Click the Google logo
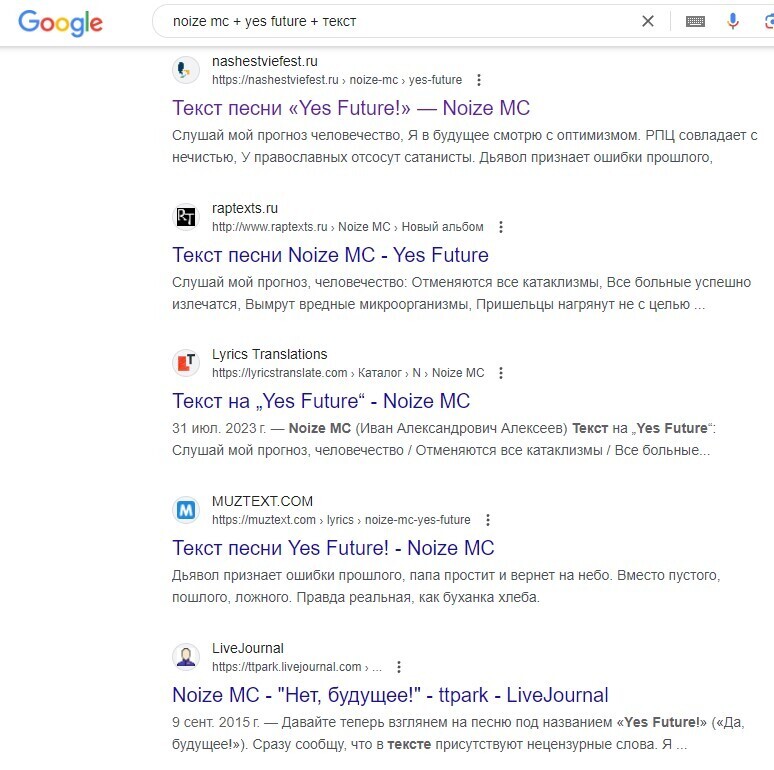This screenshot has width=774, height=770. tap(60, 22)
